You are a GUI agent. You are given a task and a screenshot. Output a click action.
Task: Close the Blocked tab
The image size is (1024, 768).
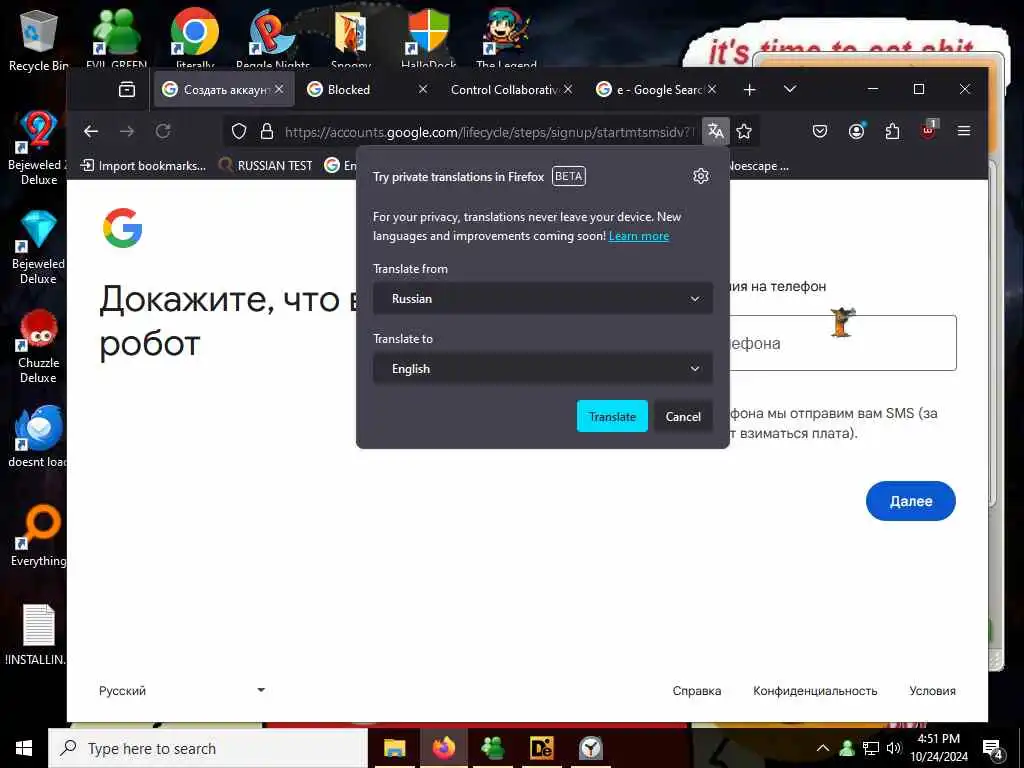(423, 89)
